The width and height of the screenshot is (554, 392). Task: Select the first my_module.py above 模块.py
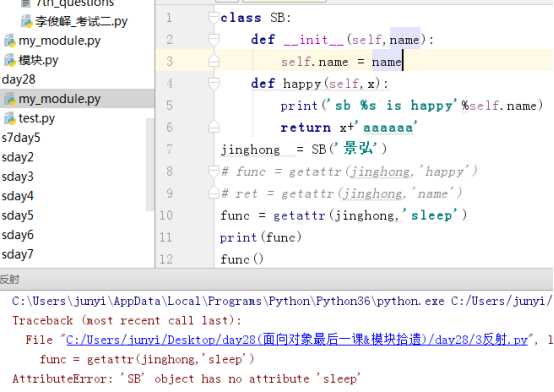click(x=59, y=41)
